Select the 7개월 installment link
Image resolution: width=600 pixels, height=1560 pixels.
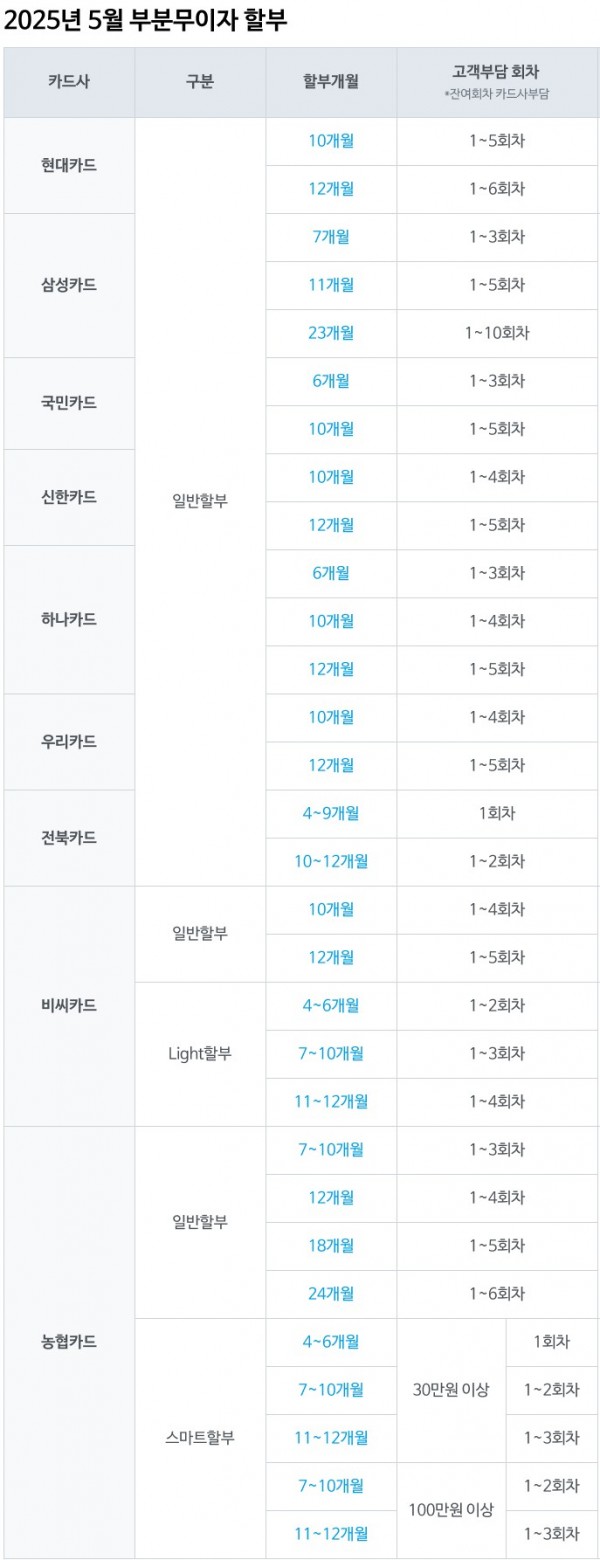click(x=331, y=237)
